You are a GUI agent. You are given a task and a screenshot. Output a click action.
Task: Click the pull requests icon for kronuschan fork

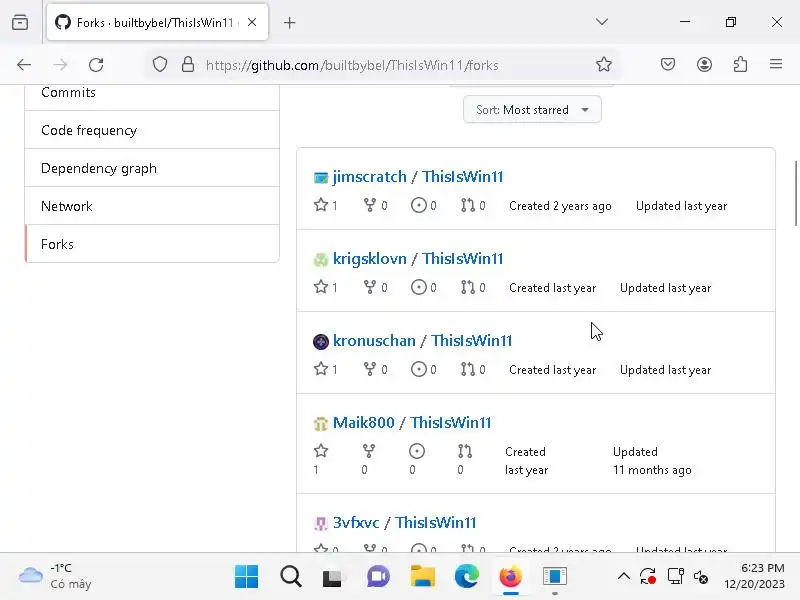click(x=467, y=369)
